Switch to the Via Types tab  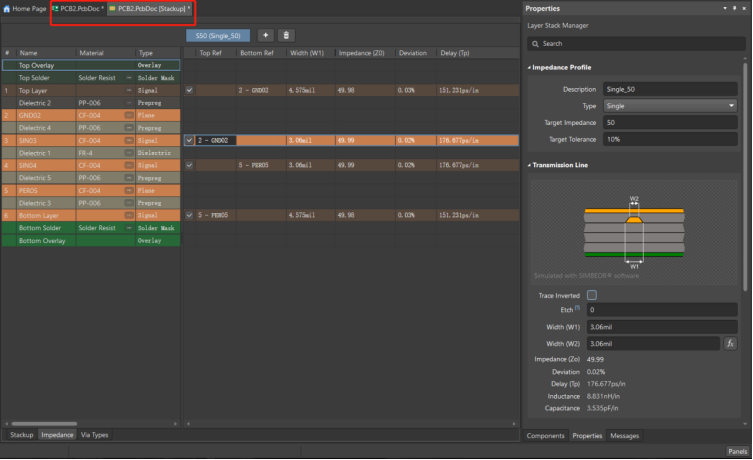click(95, 435)
